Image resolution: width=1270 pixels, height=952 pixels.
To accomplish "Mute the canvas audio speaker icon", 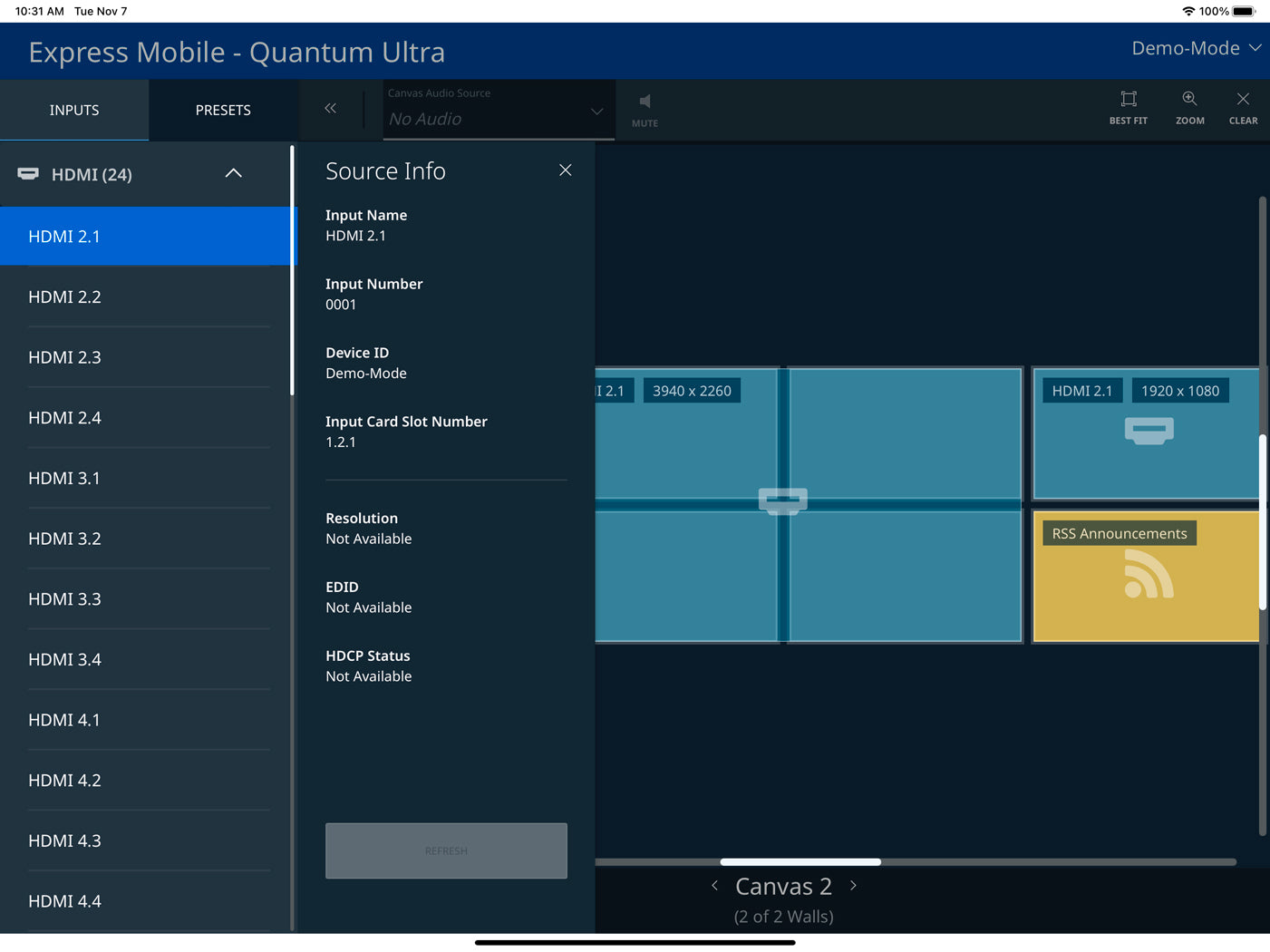I will [x=645, y=102].
